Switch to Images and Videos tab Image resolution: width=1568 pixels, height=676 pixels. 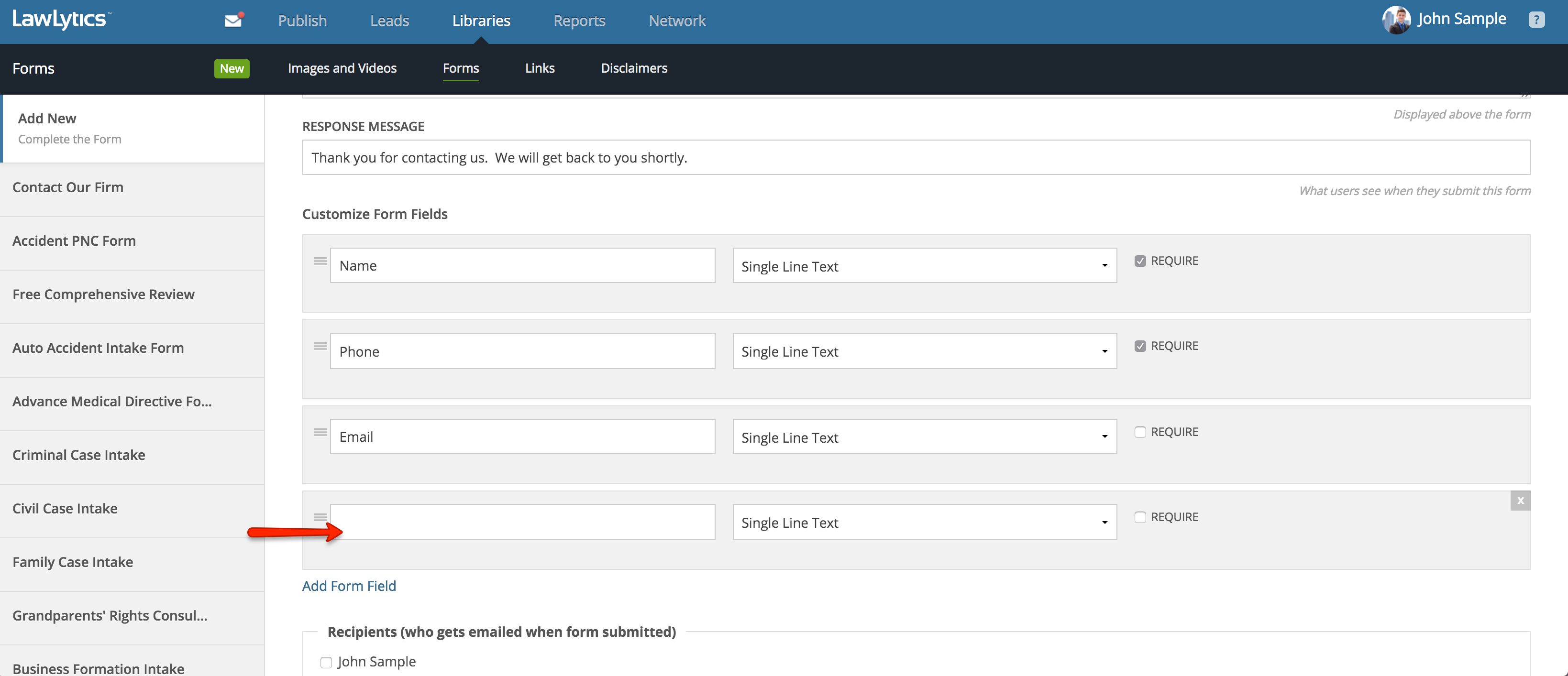tap(342, 68)
